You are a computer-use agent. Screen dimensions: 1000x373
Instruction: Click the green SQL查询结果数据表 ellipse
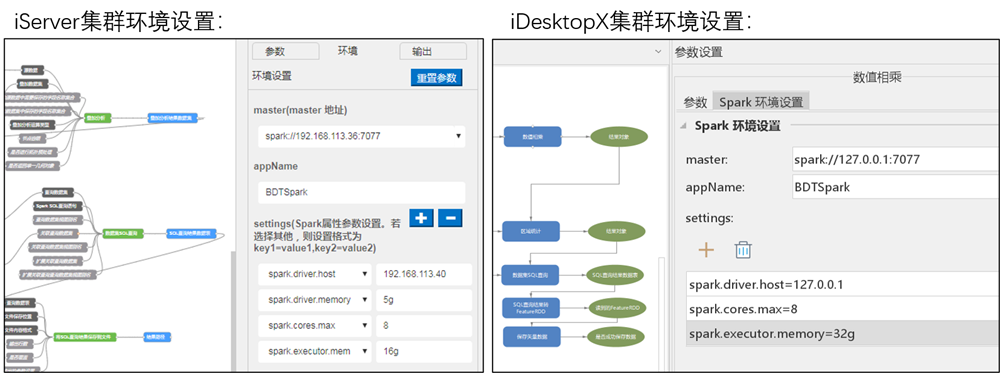coord(616,275)
